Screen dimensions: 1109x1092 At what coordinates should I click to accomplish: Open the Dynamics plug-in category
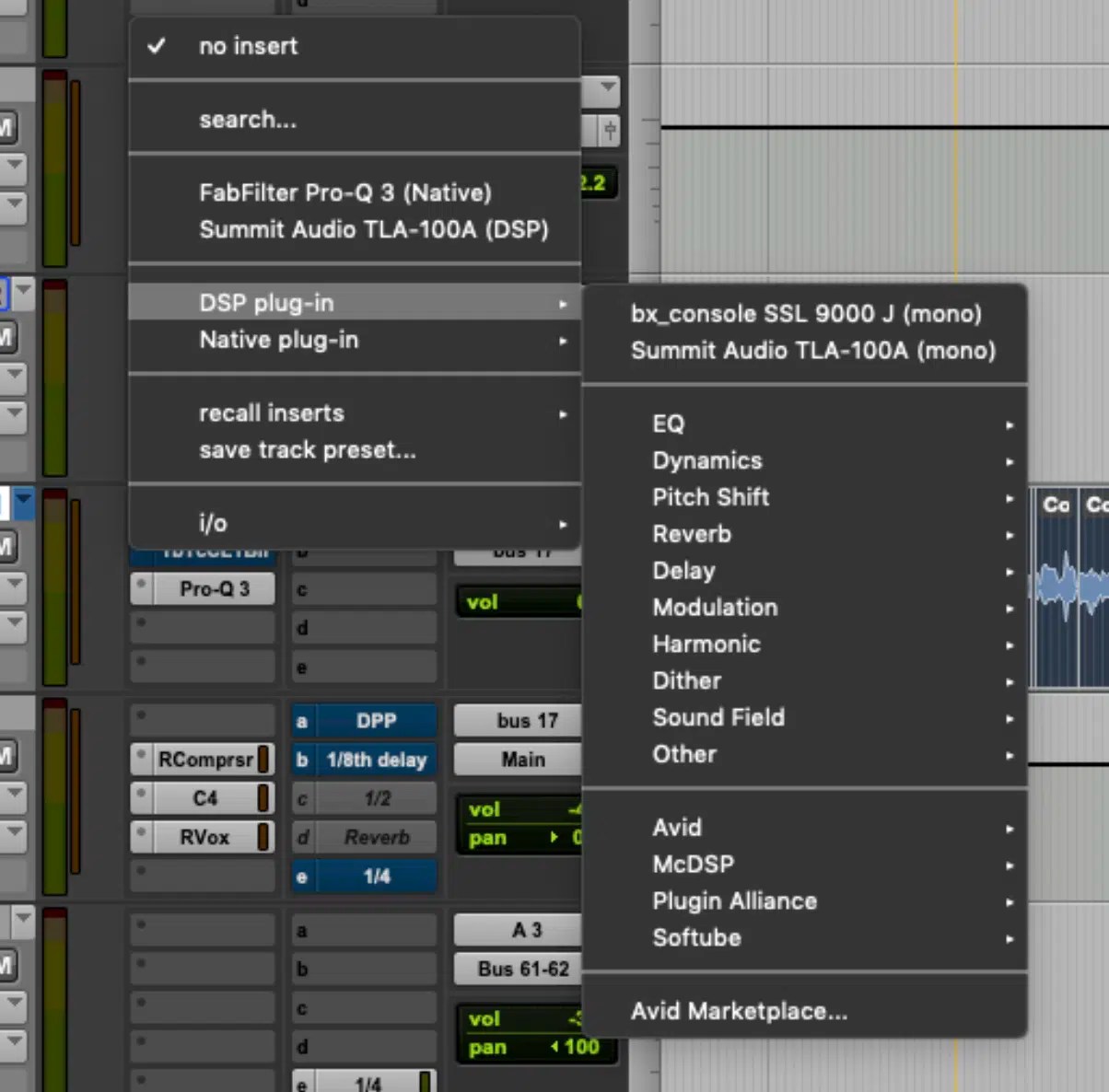[x=806, y=460]
